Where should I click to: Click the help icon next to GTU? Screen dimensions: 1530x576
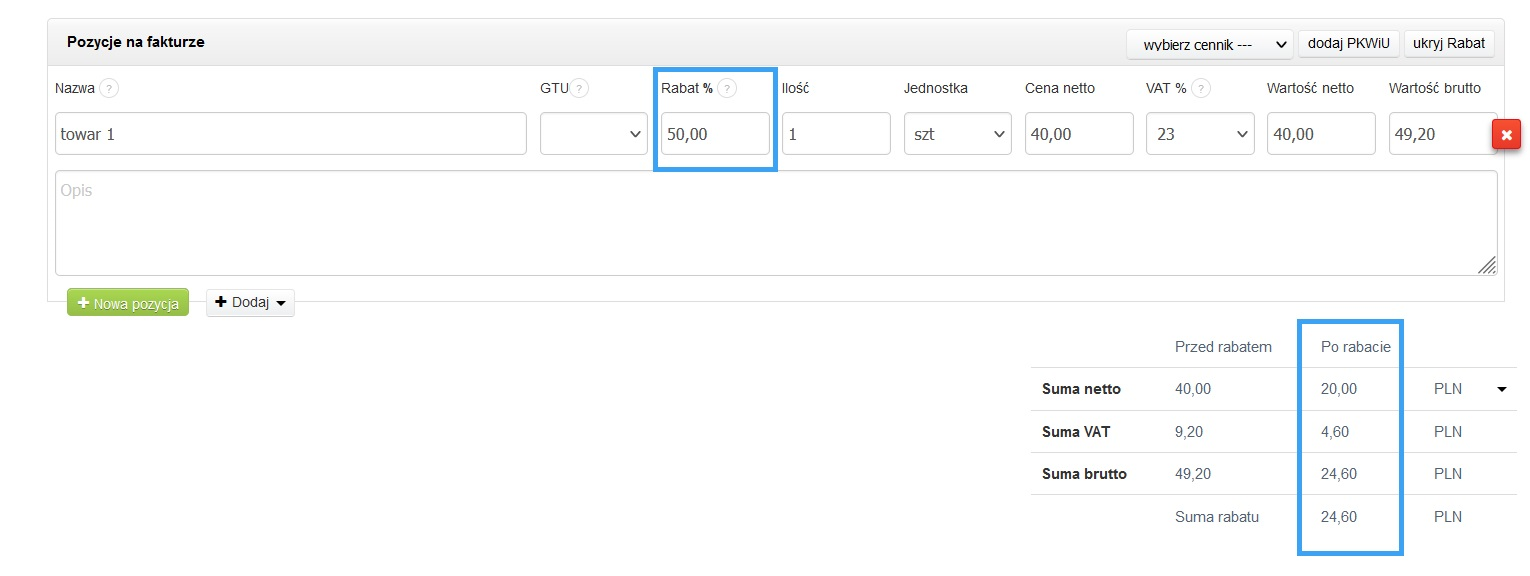[x=580, y=88]
